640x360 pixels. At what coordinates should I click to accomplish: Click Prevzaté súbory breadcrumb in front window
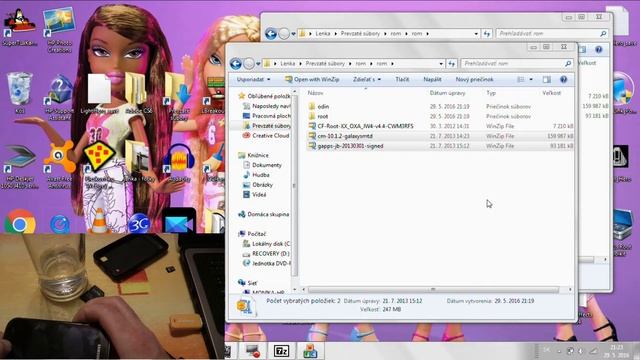325,64
